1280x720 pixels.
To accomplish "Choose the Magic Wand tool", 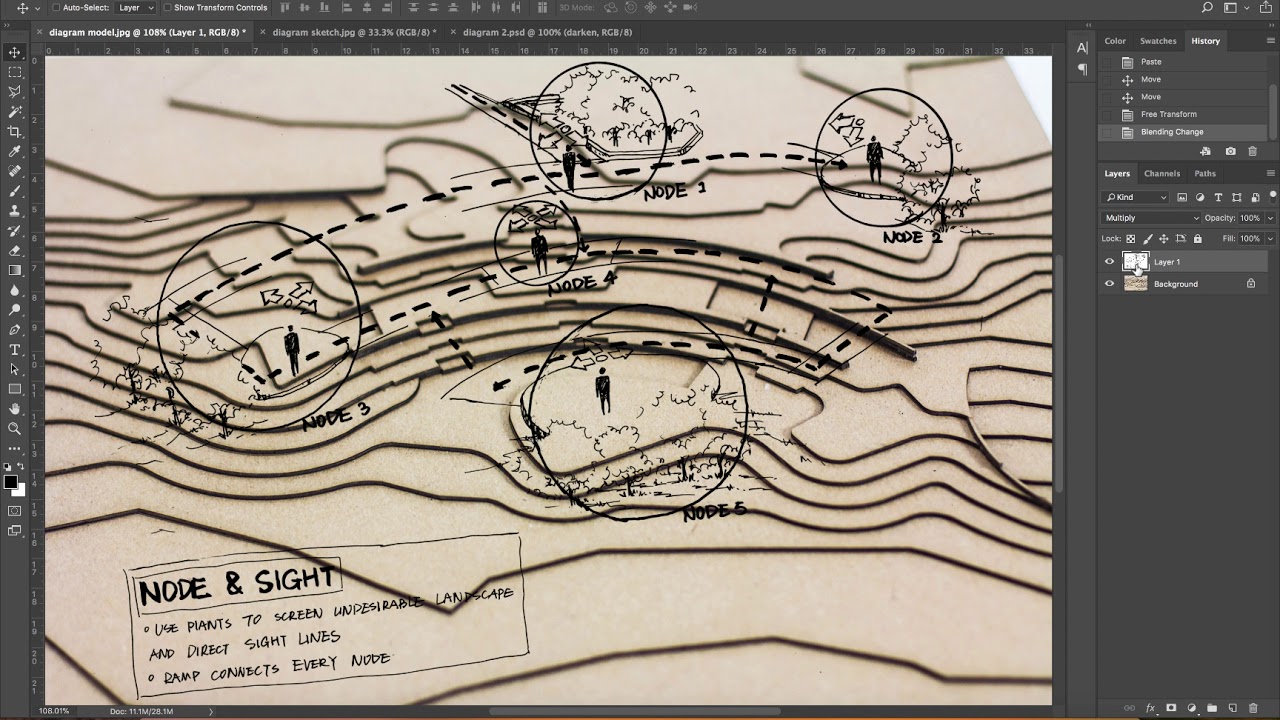I will point(14,112).
